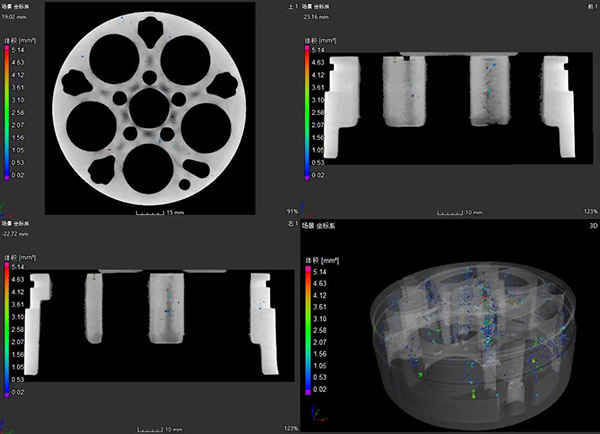The width and height of the screenshot is (600, 434).
Task: Click the volume color bar in the 3D view
Action: pyautogui.click(x=306, y=323)
